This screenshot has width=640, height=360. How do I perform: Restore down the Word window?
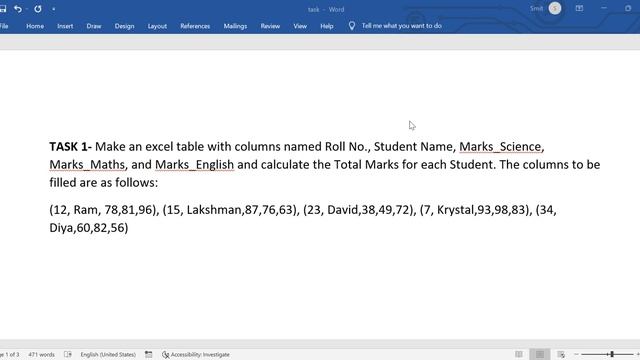point(628,8)
